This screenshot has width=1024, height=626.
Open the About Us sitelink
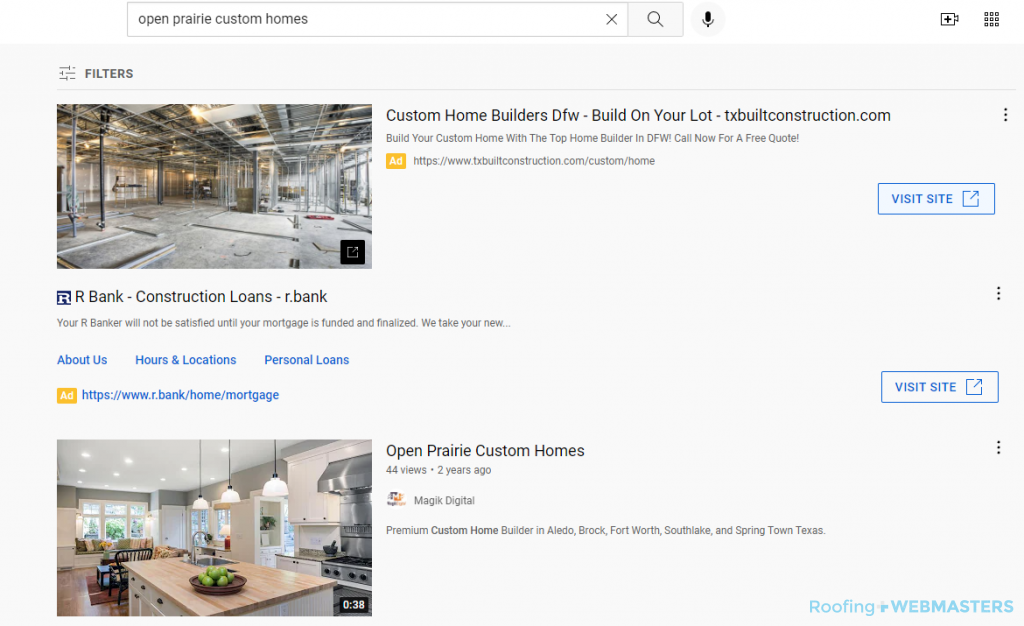[82, 360]
